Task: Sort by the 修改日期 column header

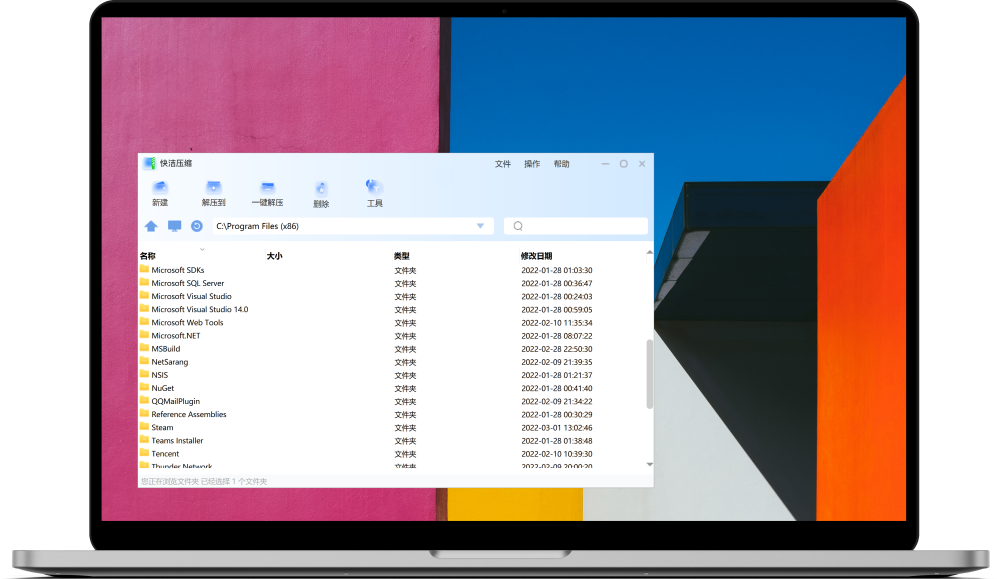Action: pyautogui.click(x=536, y=257)
